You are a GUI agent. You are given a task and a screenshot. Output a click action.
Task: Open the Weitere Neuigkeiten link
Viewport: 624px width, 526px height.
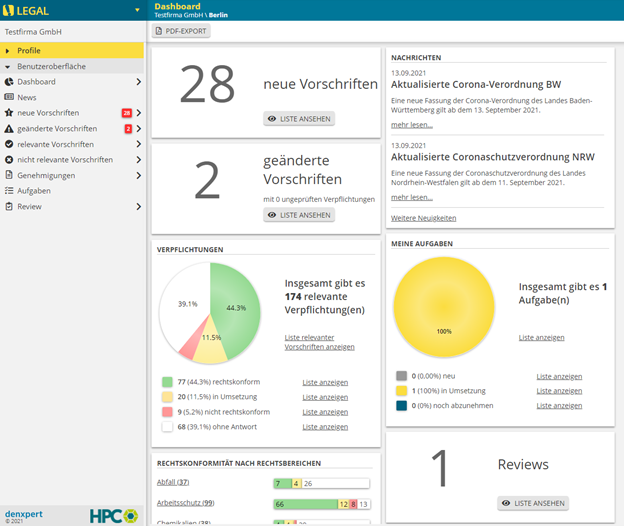423,218
